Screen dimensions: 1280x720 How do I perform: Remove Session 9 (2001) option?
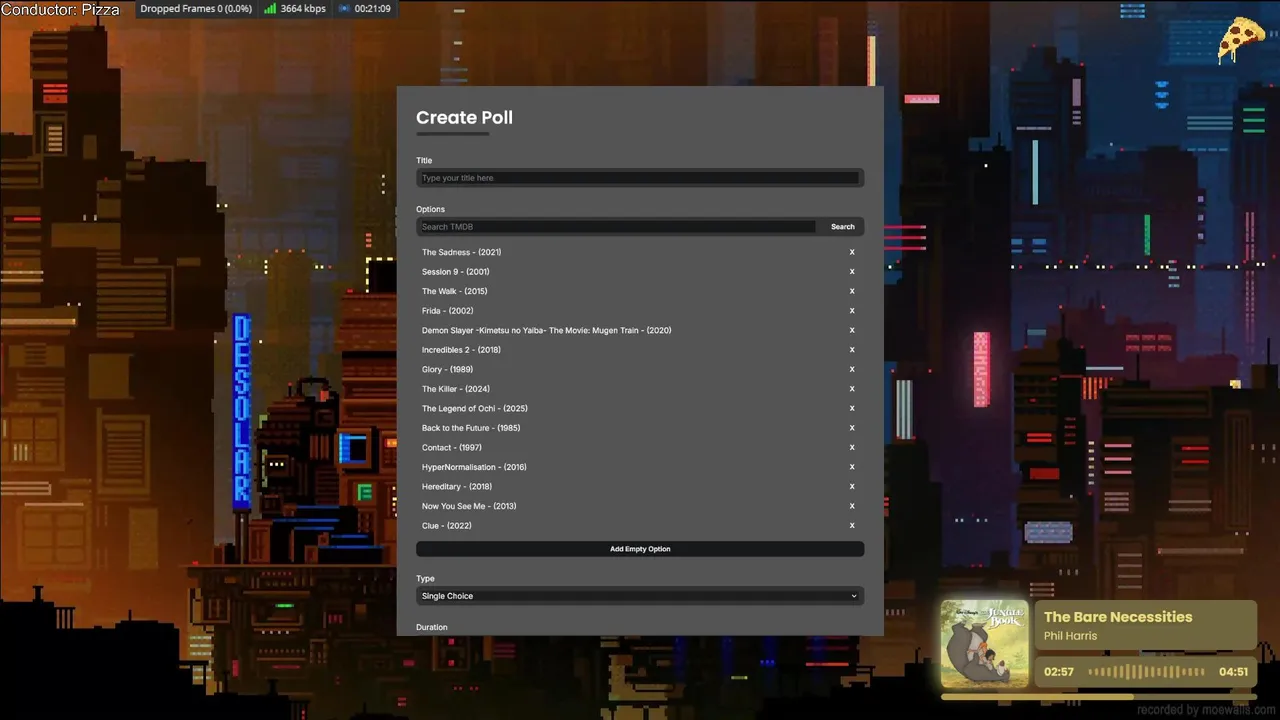(x=852, y=272)
